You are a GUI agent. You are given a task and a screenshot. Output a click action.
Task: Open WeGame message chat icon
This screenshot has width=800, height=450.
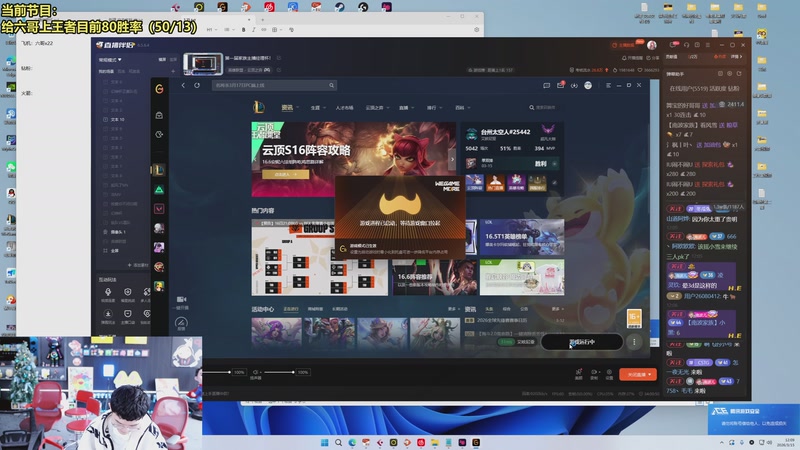coord(546,85)
